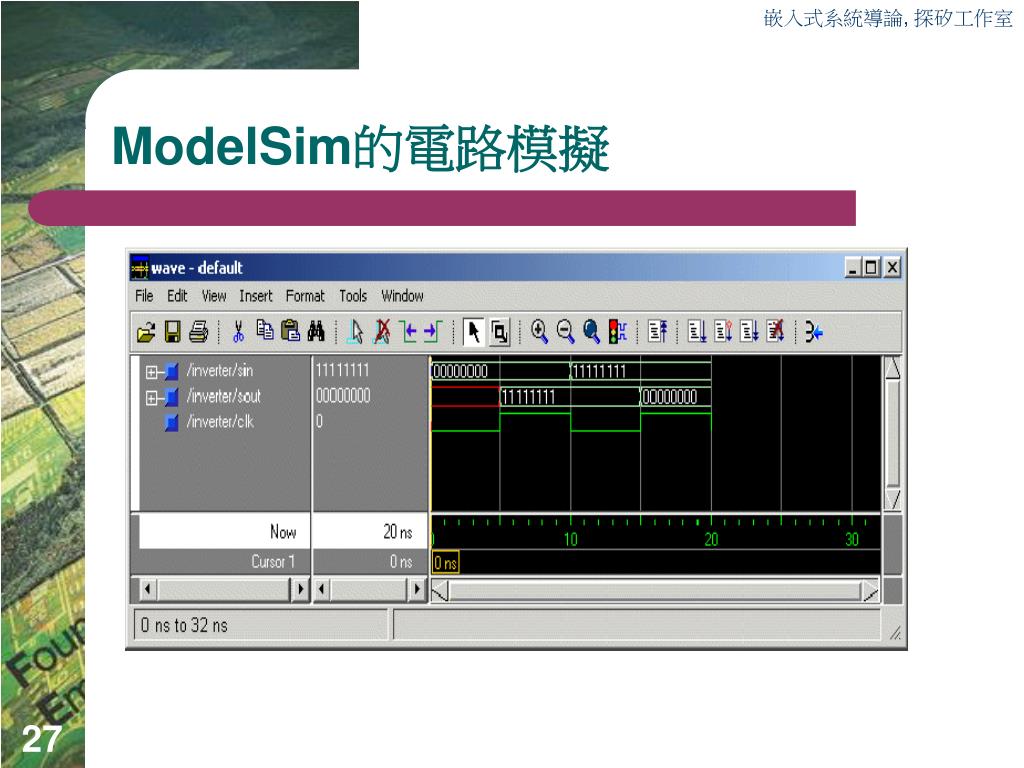This screenshot has width=1024, height=768.
Task: Open the View menu
Action: coord(214,296)
